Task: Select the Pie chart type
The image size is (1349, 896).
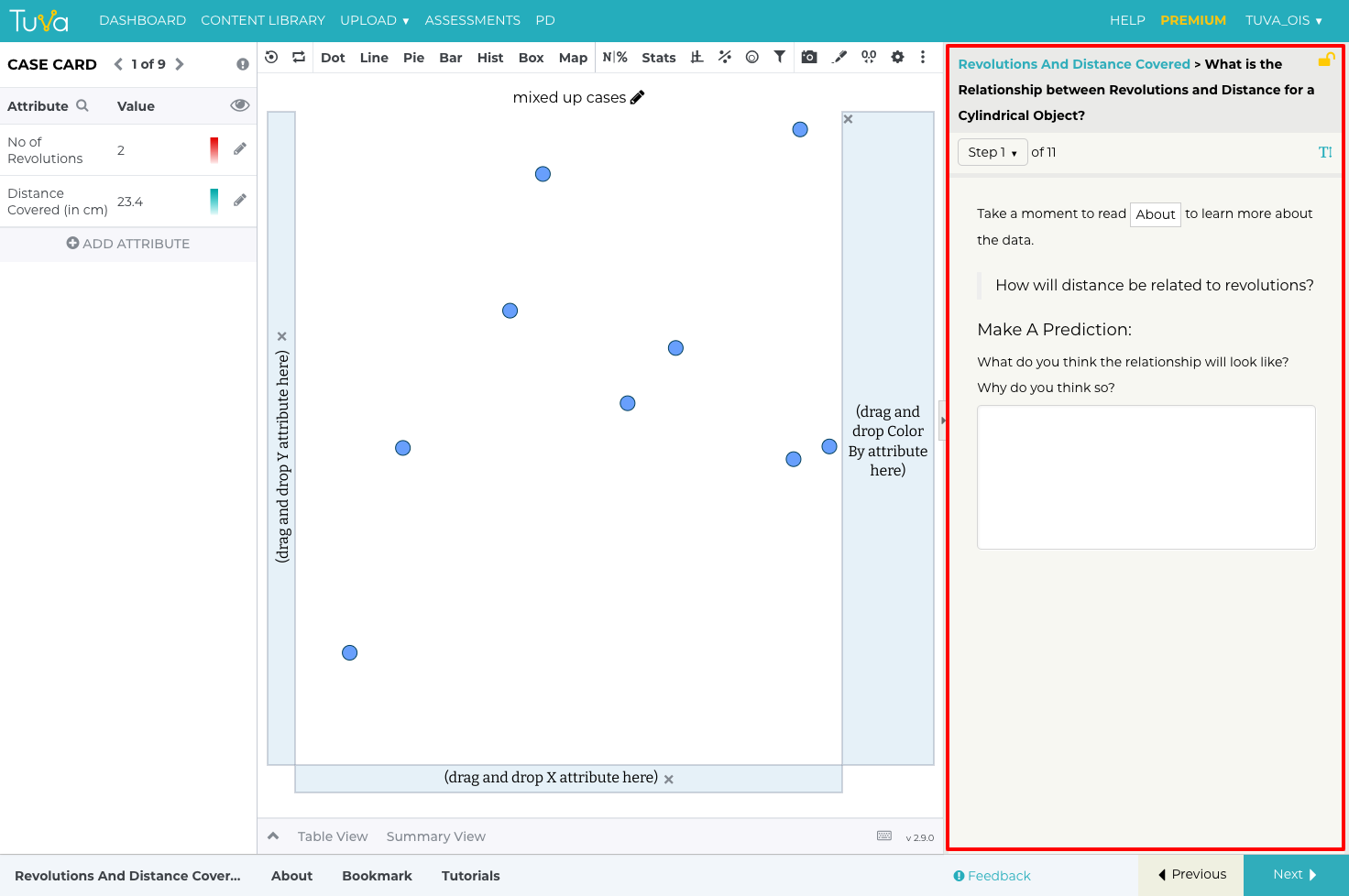Action: click(x=413, y=57)
